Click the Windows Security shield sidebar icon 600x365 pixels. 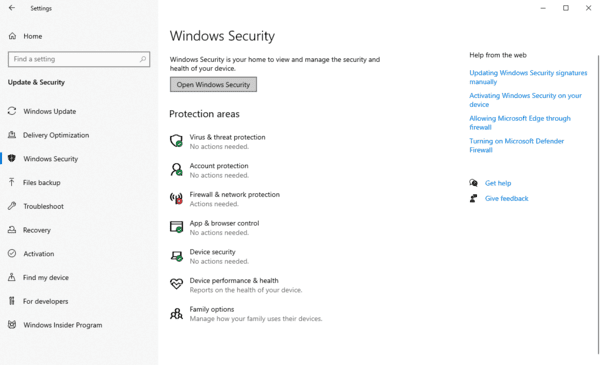coord(12,158)
